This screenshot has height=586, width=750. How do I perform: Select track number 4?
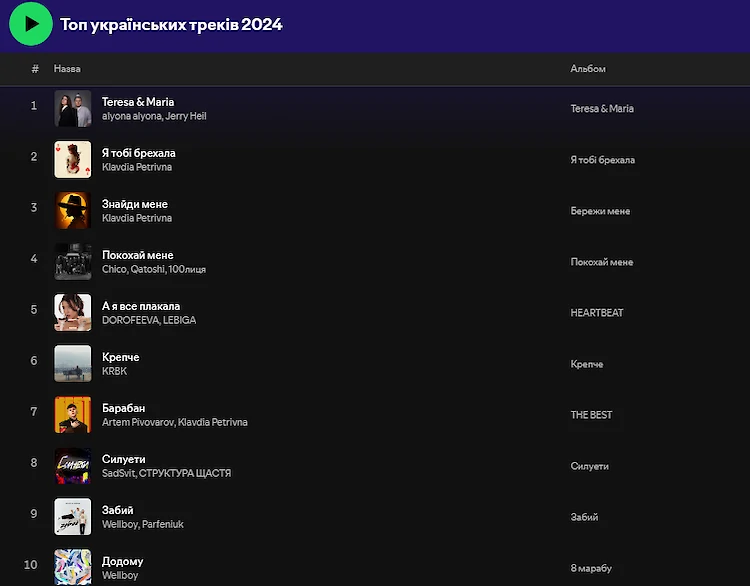pyautogui.click(x=34, y=259)
